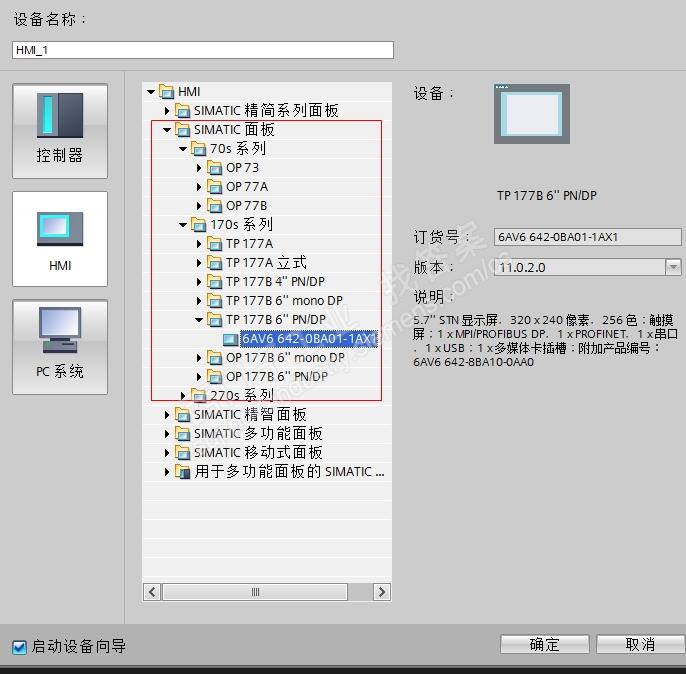Click the OP 73 folder icon
Screen dimensions: 686x674
coord(214,168)
